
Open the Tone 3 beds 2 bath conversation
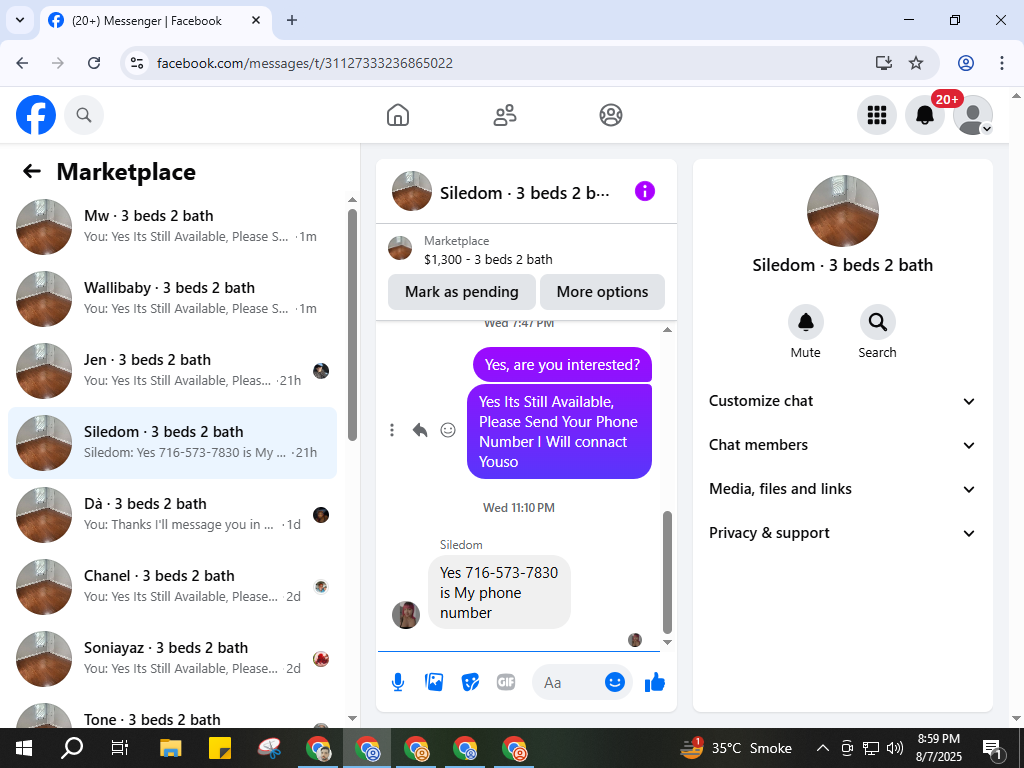(172, 717)
